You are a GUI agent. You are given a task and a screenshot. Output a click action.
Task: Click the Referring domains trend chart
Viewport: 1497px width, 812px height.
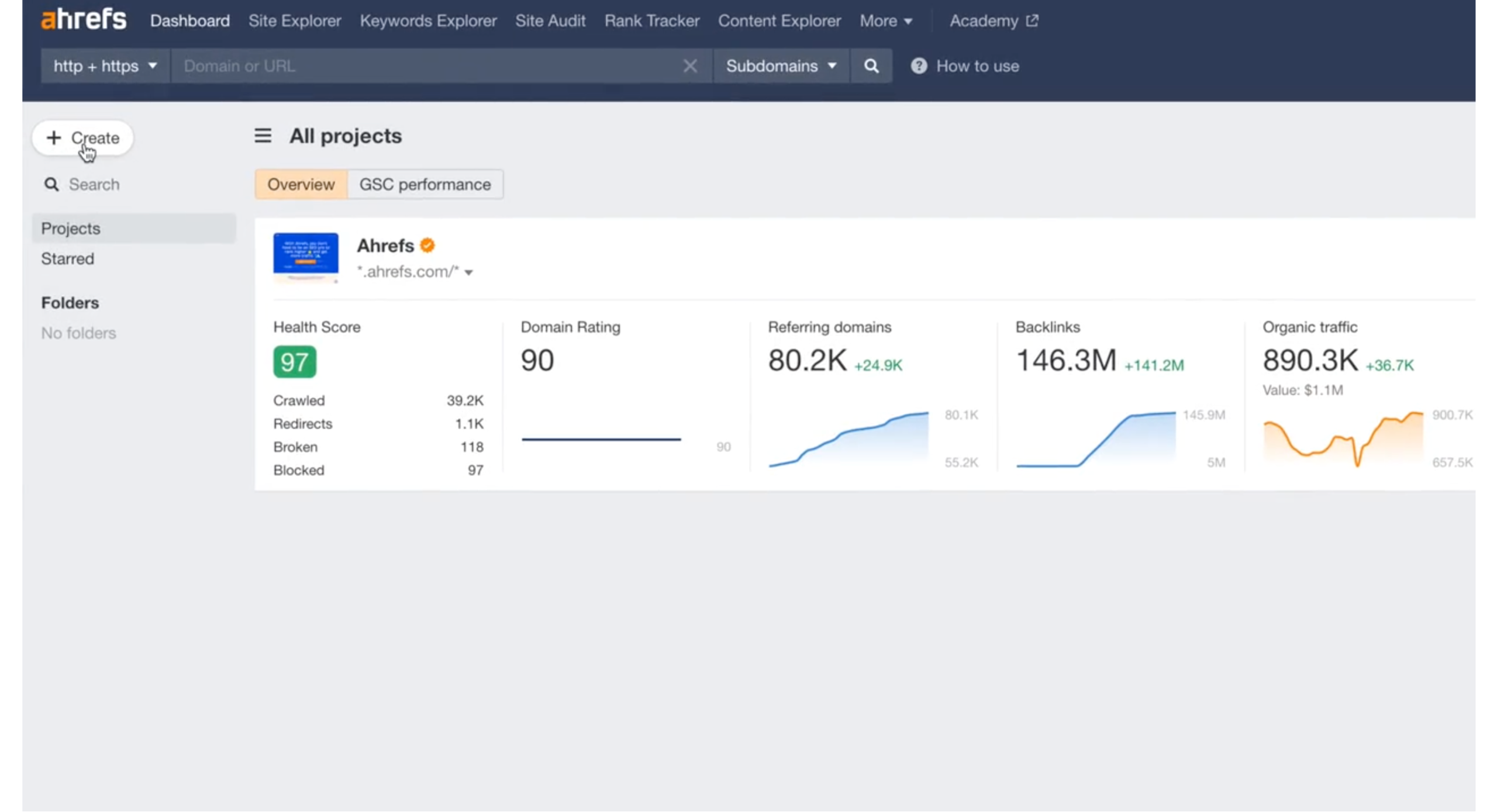click(x=848, y=440)
